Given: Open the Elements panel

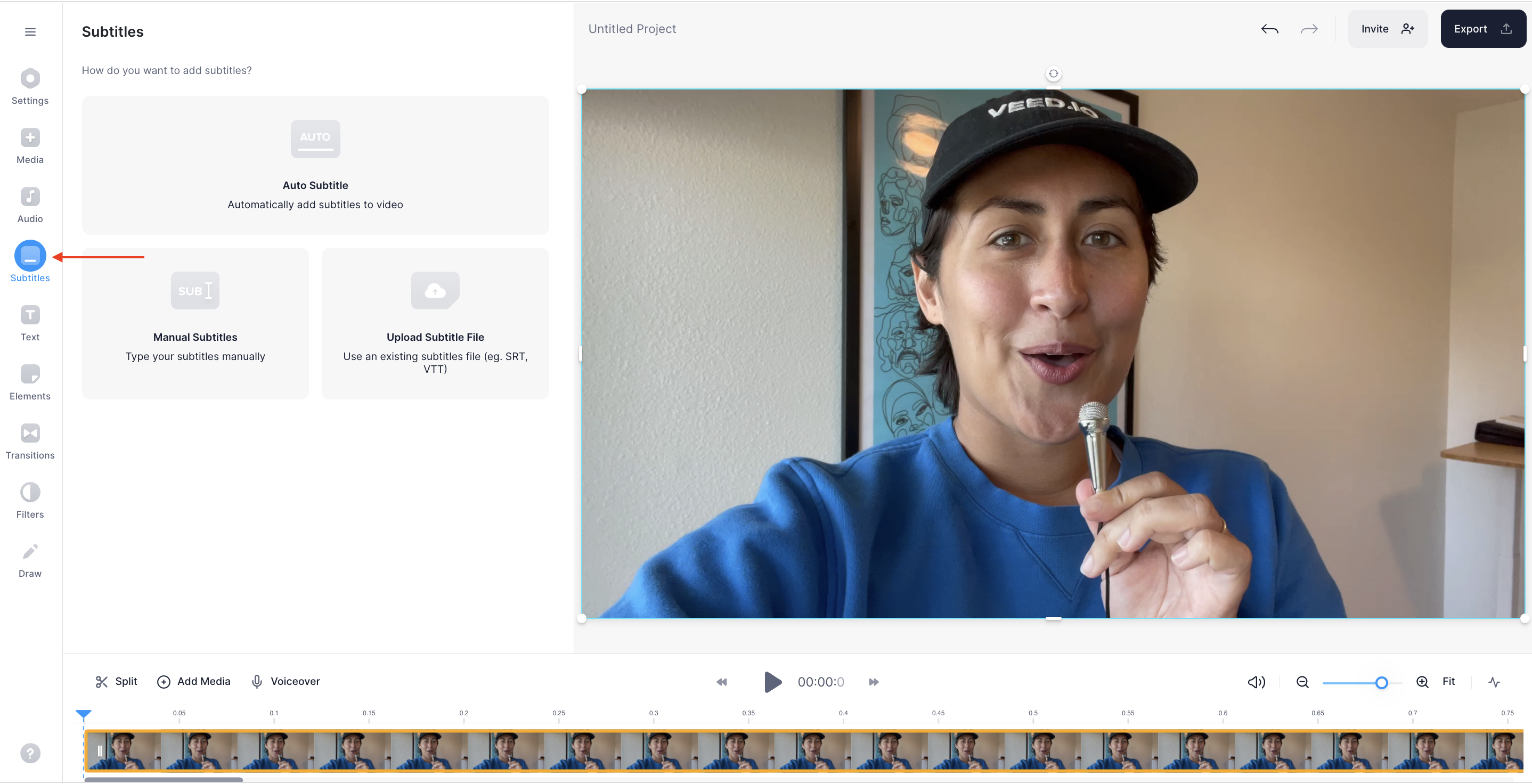Looking at the screenshot, I should [x=30, y=374].
